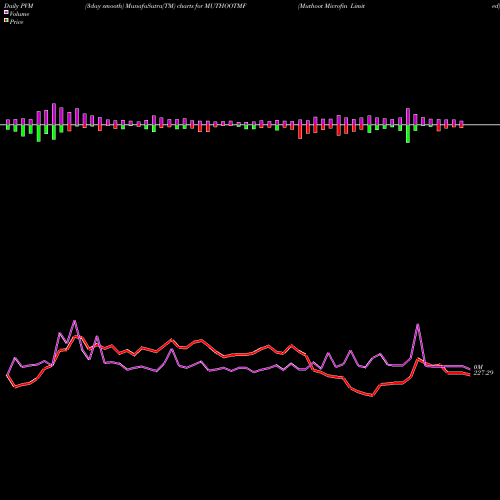Click the 'Muthoot Microfin Limit' company name text
Image resolution: width=500 pixels, height=500 pixels.
pyautogui.click(x=332, y=6)
